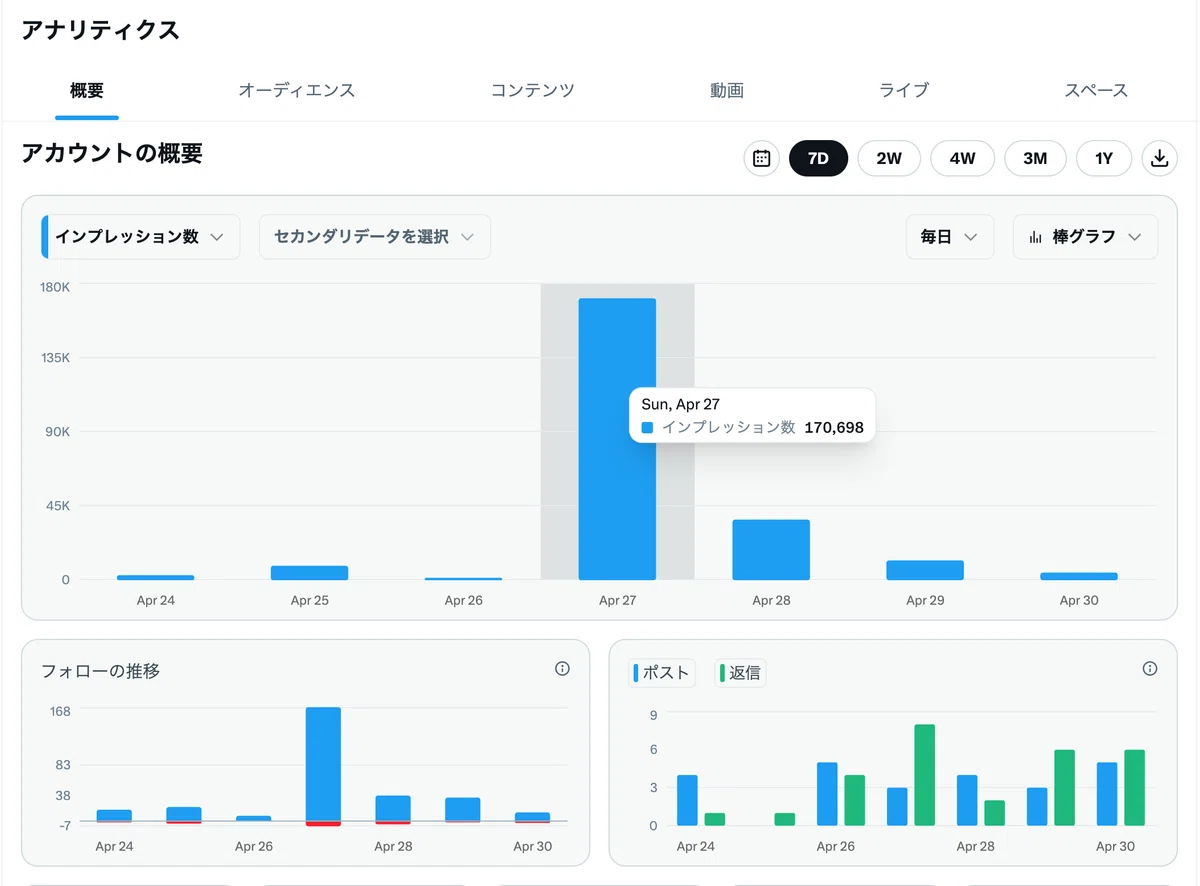Open info icon in フォローの推移 card
The width and height of the screenshot is (1200, 886).
coord(562,669)
